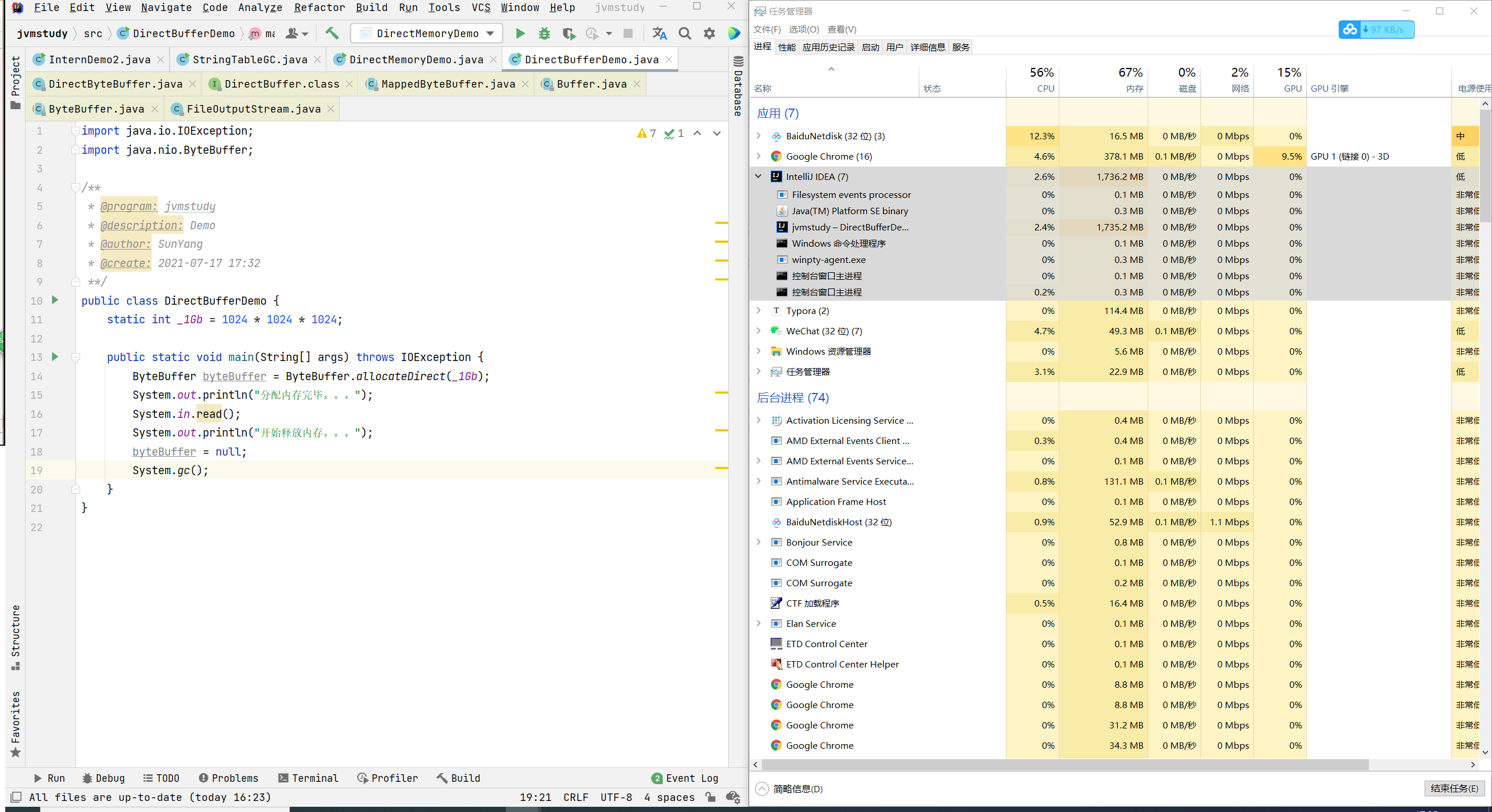This screenshot has width=1492, height=812.
Task: Go to next highlighted error arrow
Action: (717, 133)
